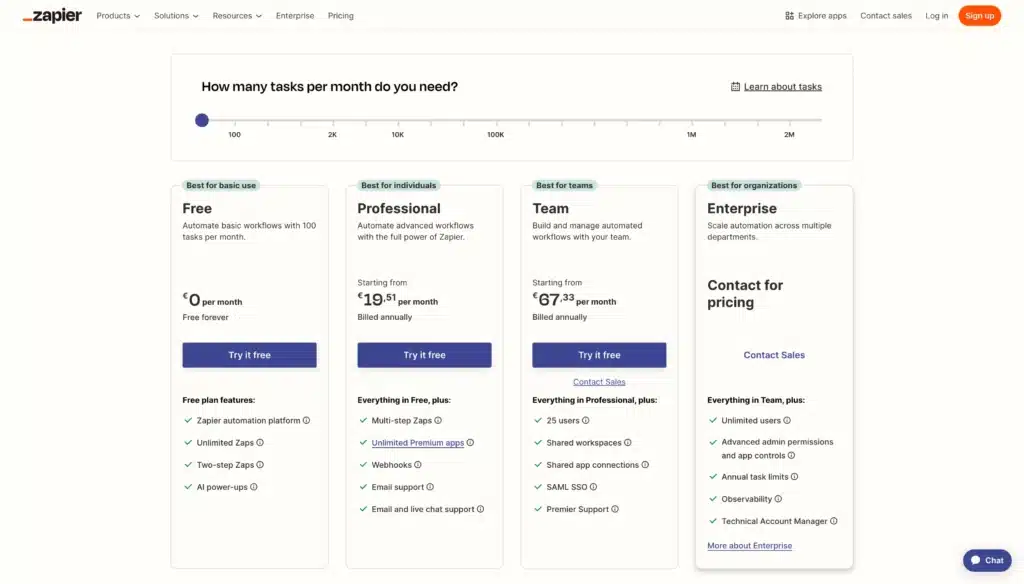Show info icon next to Technical Account Manager
Viewport: 1024px width, 584px height.
834,521
